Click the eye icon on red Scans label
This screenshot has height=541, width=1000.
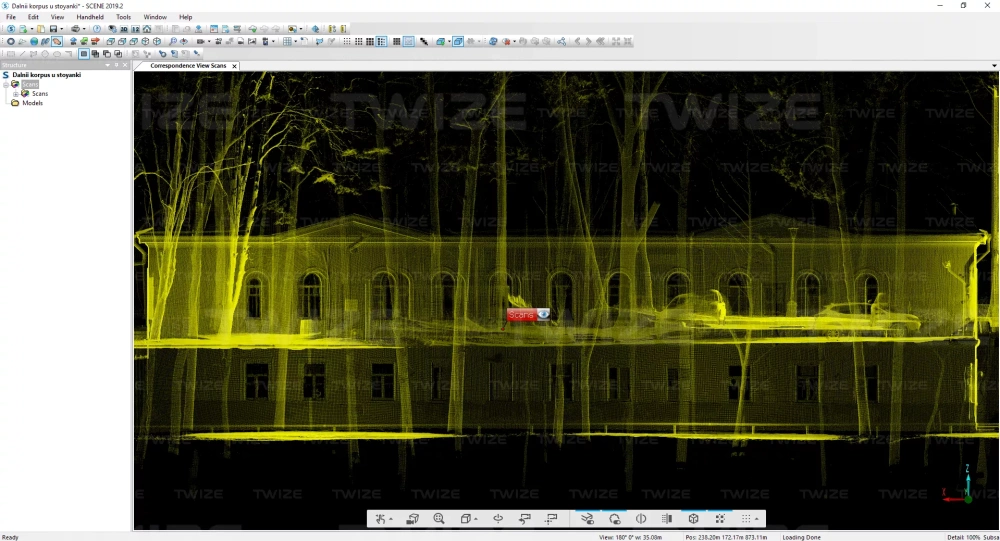[x=543, y=314]
